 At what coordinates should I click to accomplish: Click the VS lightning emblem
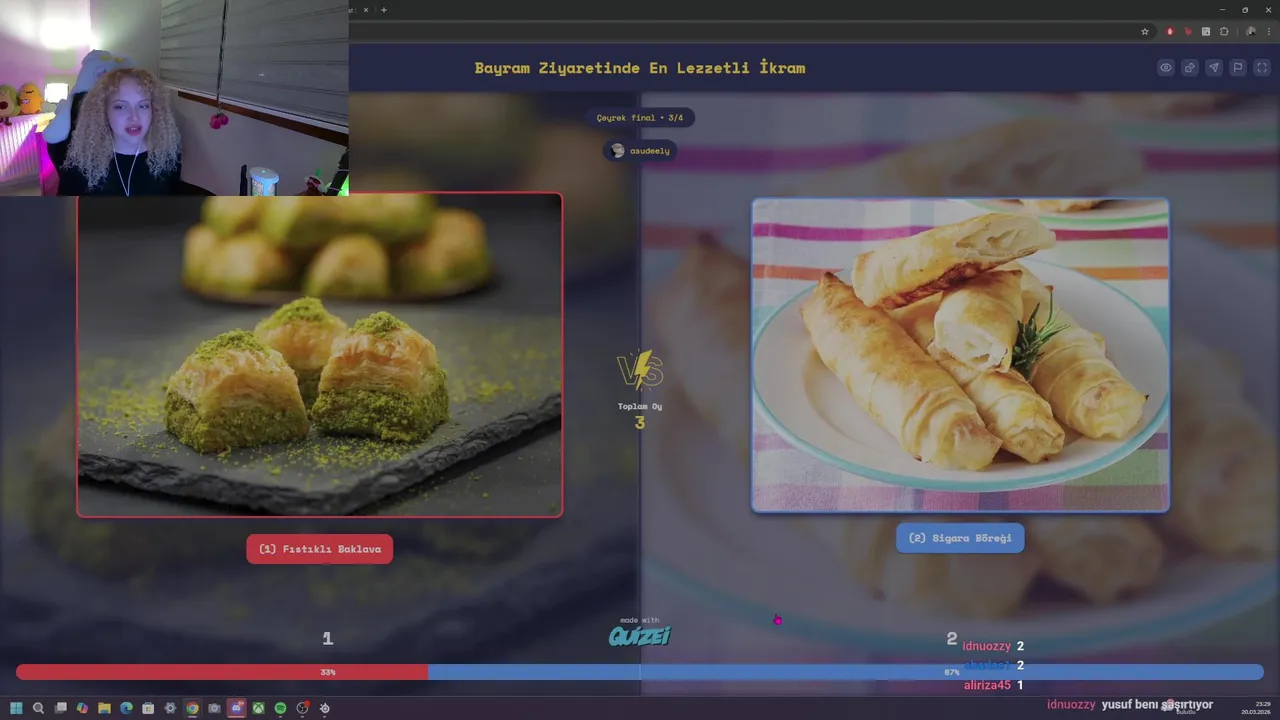[x=640, y=370]
